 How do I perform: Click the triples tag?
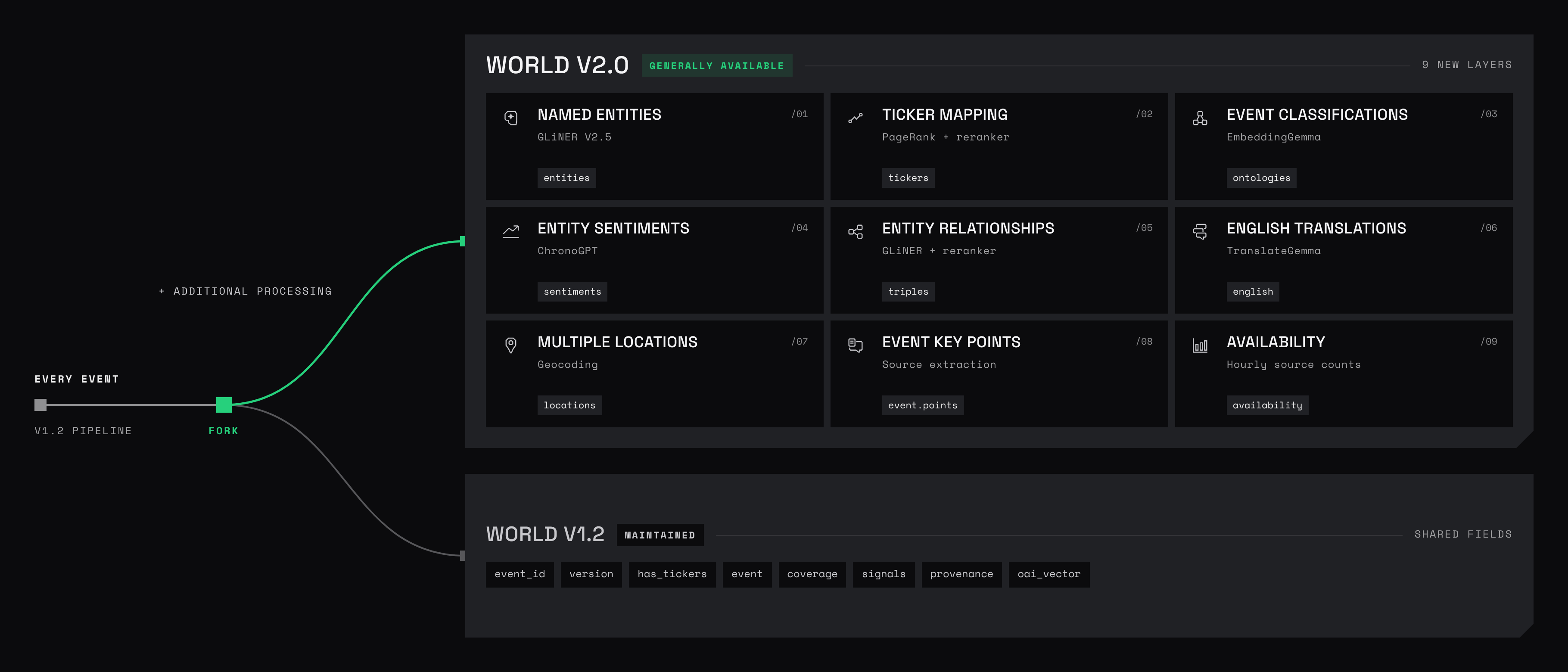908,292
